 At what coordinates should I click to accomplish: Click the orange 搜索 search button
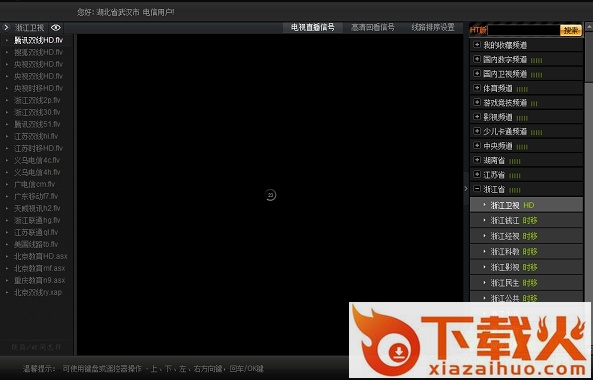[x=571, y=30]
